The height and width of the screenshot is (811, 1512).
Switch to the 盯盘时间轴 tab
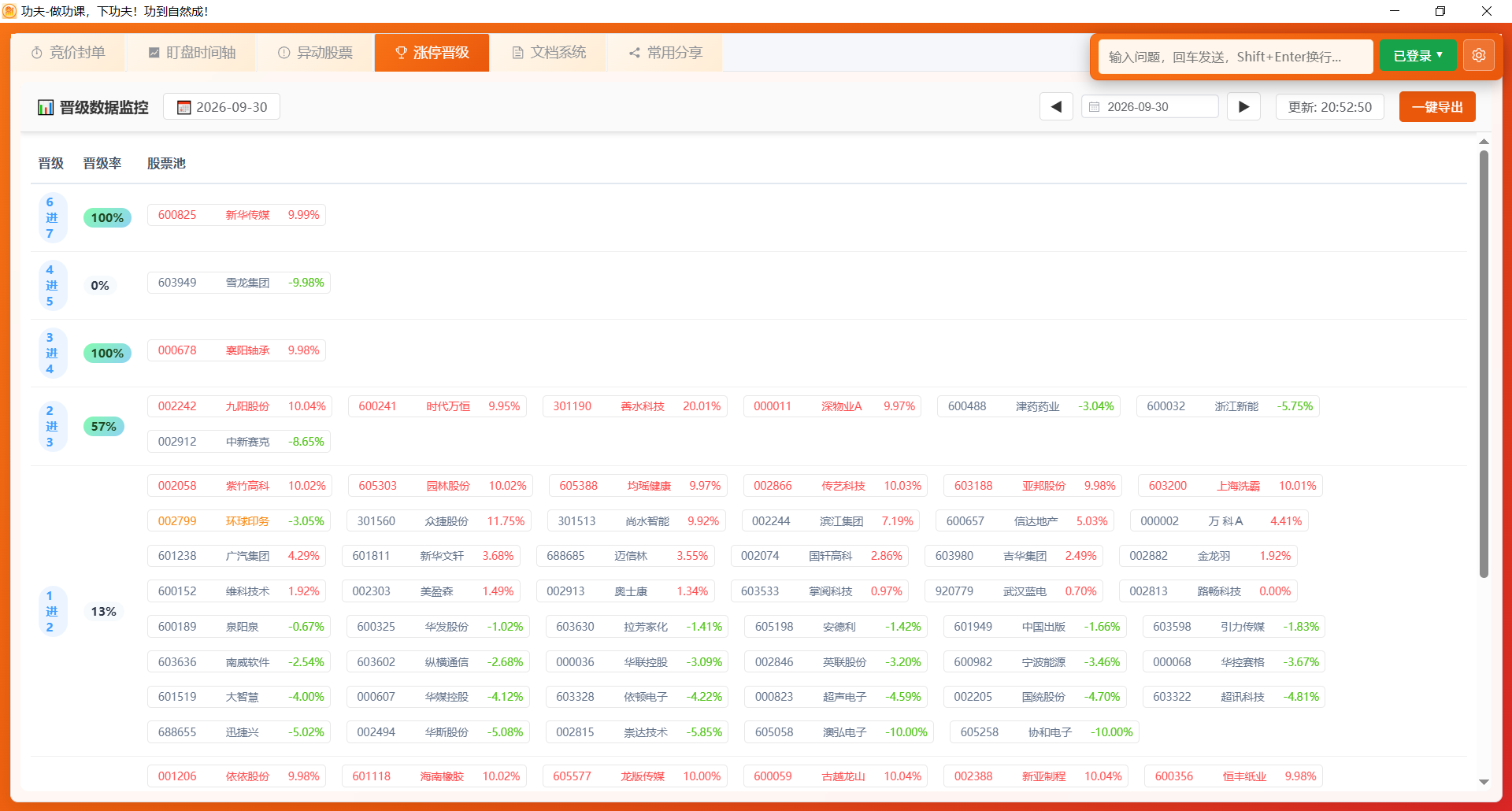tap(192, 53)
